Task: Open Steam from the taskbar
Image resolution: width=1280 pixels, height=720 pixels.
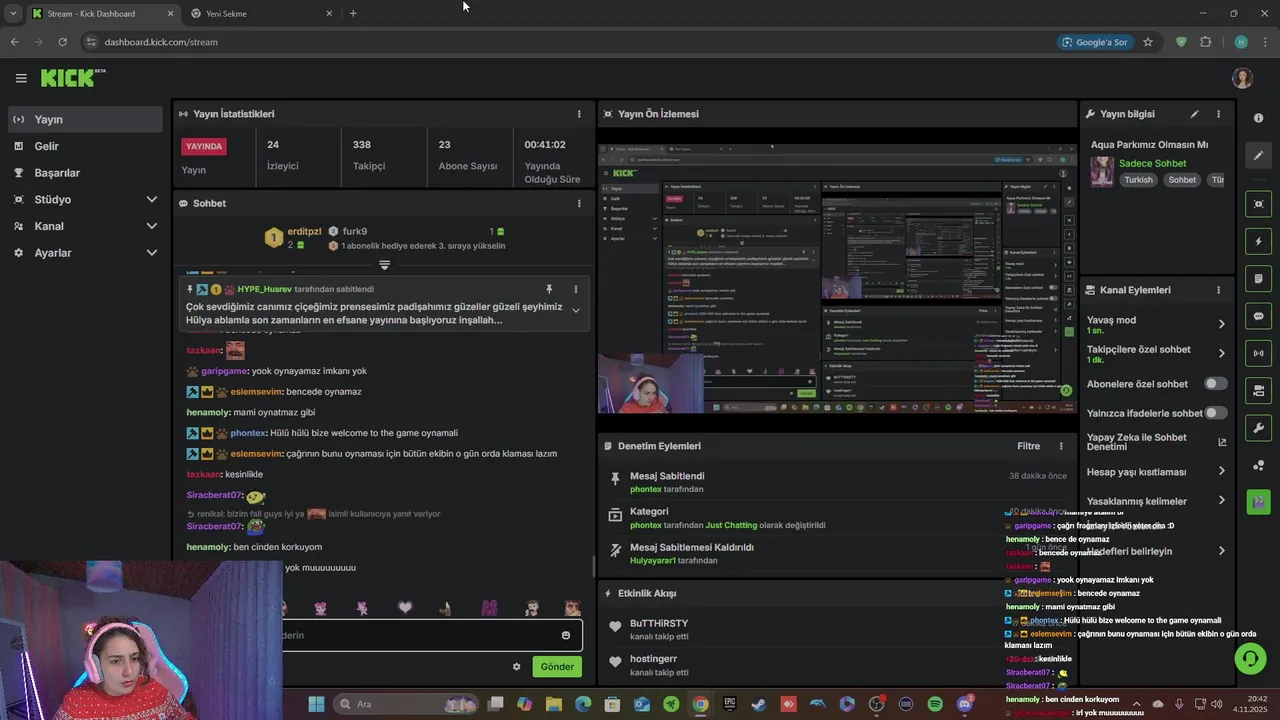Action: click(759, 704)
